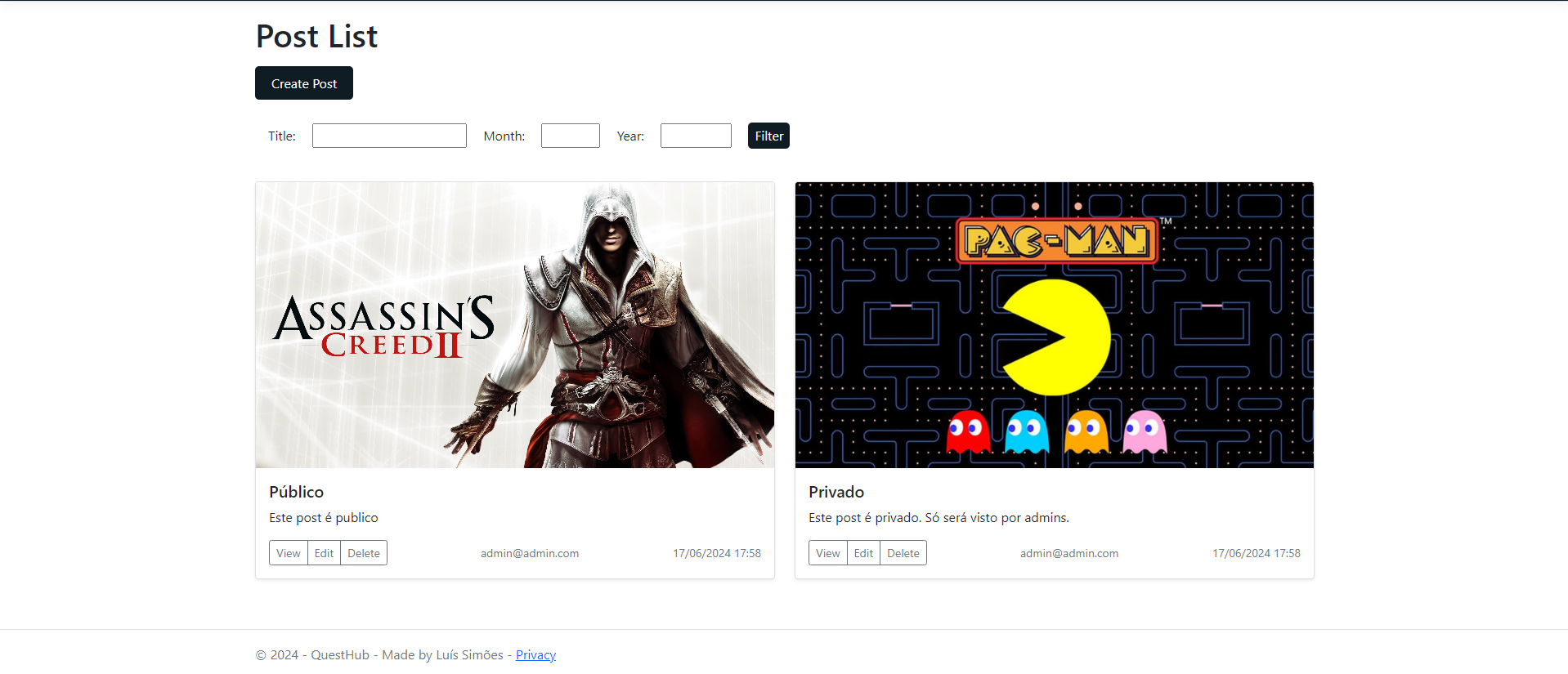The image size is (1568, 674).
Task: Click admin@admin.com on the Público card
Action: pos(530,553)
